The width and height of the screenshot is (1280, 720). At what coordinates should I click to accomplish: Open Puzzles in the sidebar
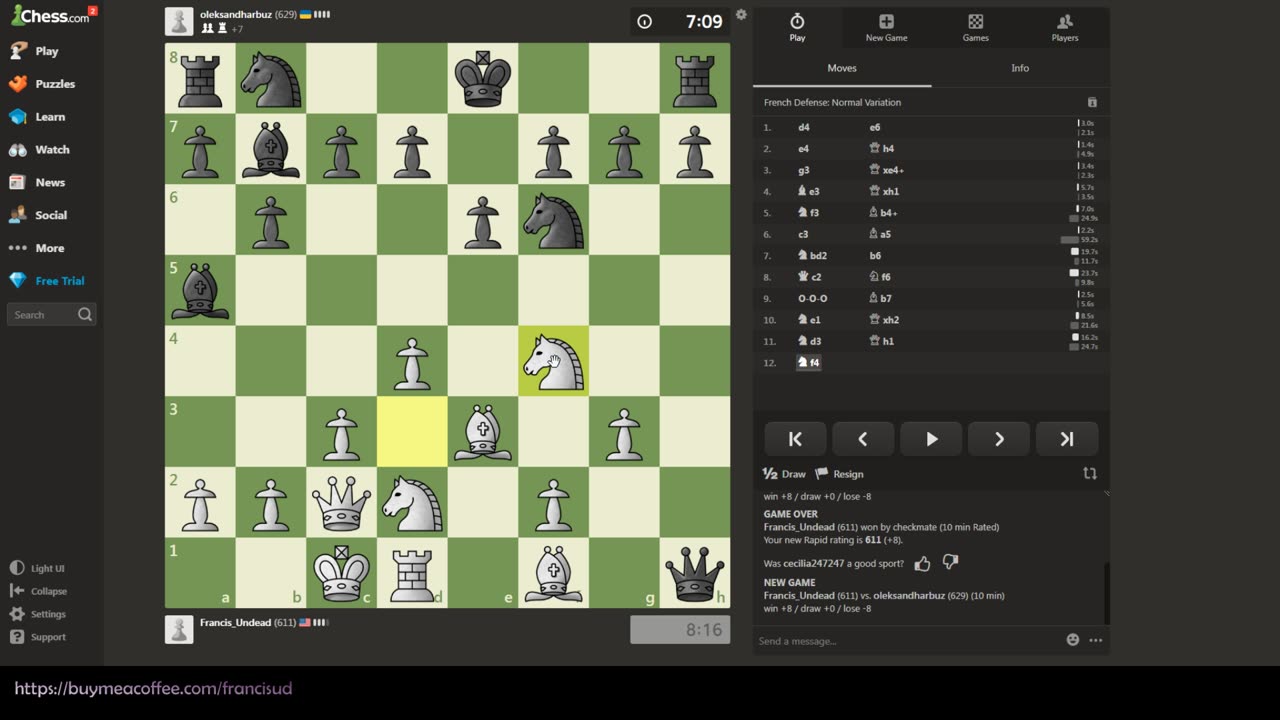42,84
